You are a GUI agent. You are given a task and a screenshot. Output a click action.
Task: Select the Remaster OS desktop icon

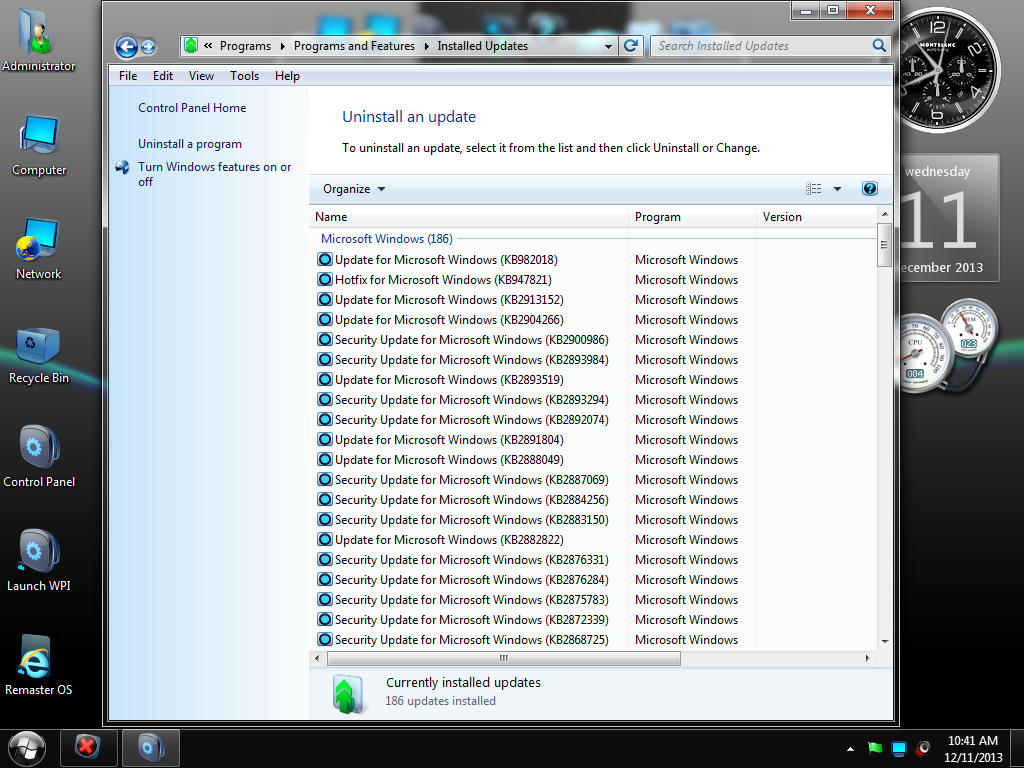point(39,664)
